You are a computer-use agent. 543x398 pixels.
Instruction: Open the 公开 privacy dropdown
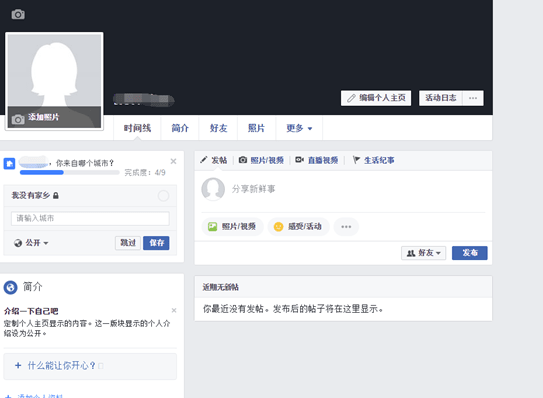(x=31, y=243)
